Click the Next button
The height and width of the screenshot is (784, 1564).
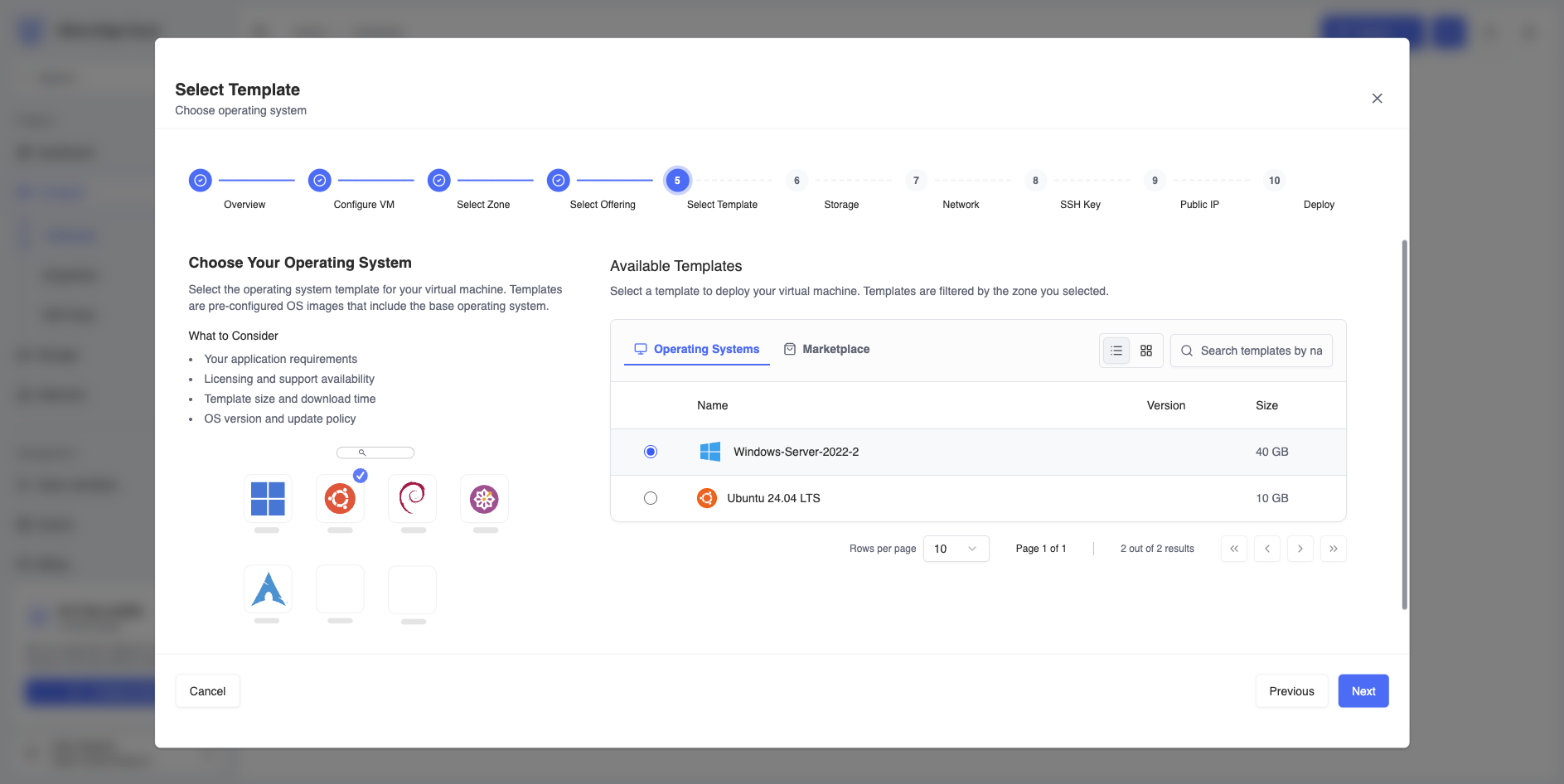1363,691
